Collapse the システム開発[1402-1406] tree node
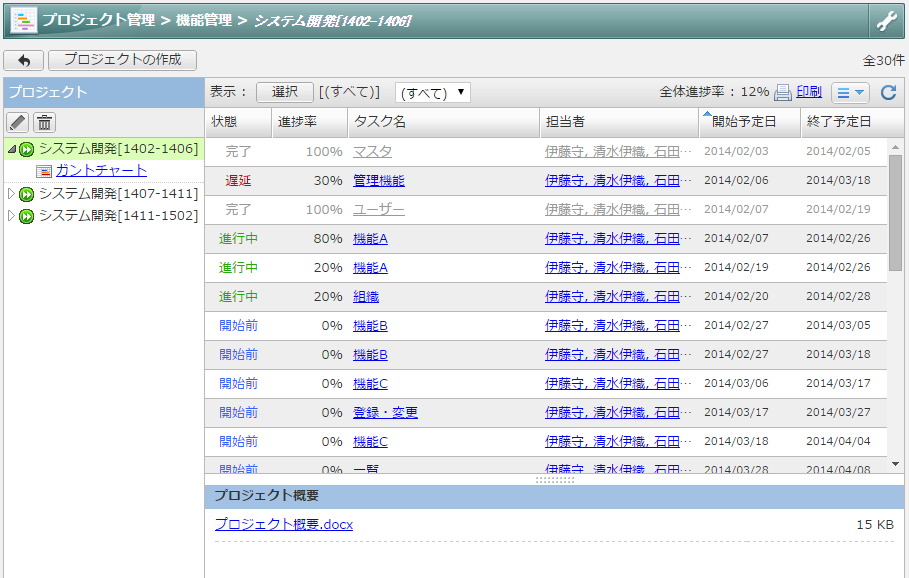The height and width of the screenshot is (578, 909). (x=11, y=149)
